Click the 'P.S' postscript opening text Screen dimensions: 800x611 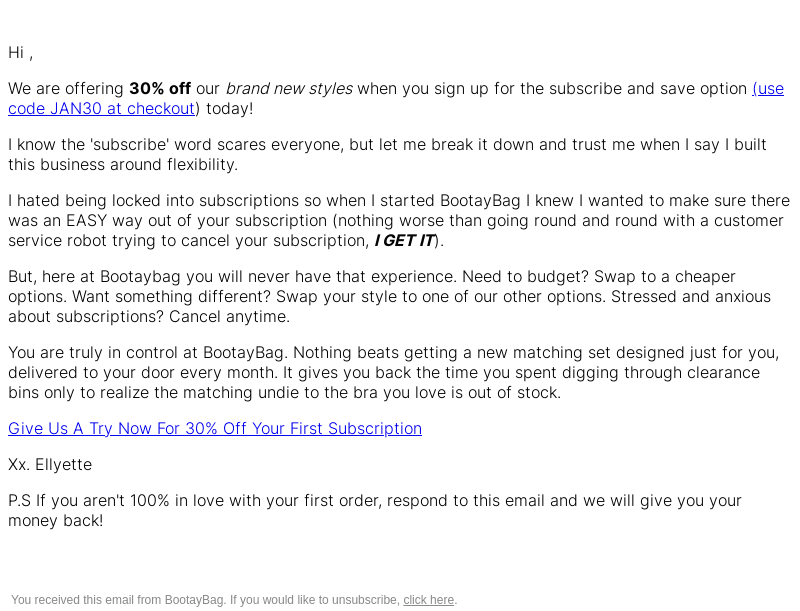(x=19, y=501)
